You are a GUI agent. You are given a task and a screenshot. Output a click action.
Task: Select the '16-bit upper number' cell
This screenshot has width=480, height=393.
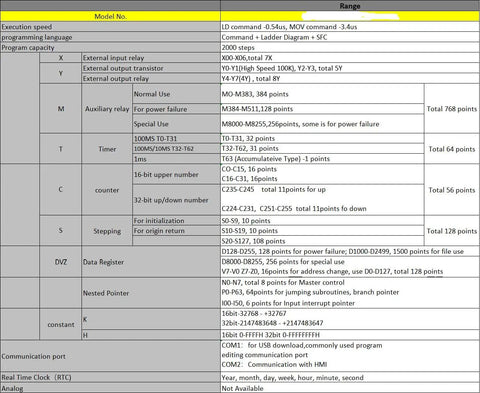coord(176,174)
